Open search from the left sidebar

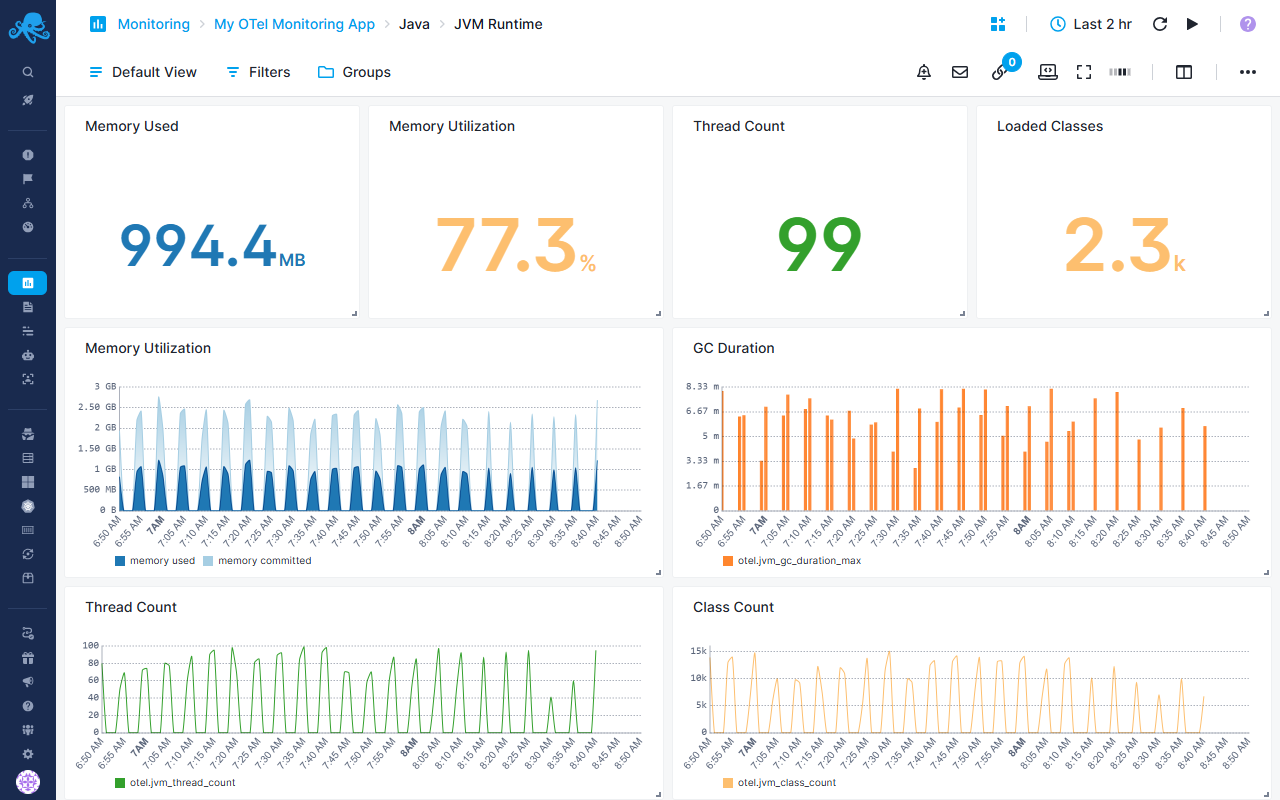click(x=27, y=71)
